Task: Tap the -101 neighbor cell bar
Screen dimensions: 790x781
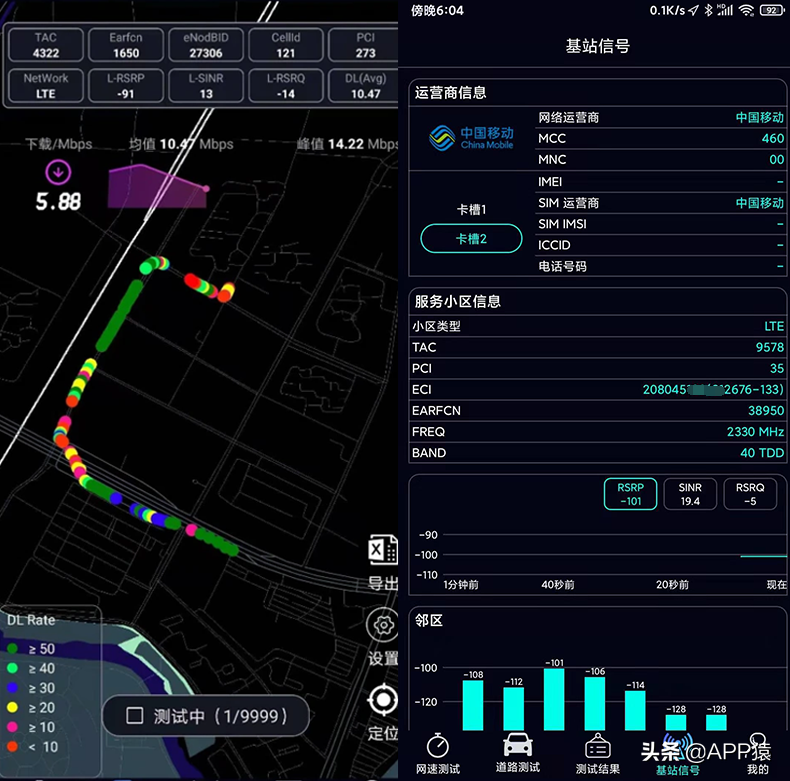Action: [x=554, y=699]
